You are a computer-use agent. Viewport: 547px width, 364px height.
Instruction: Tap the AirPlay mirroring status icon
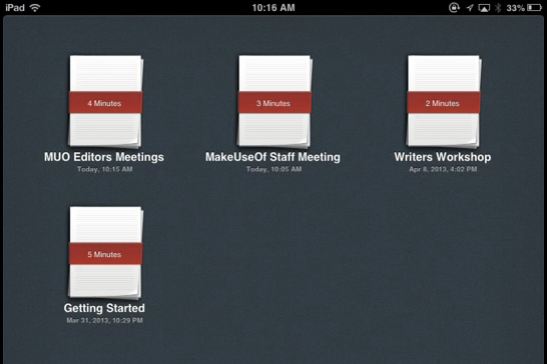[x=484, y=8]
